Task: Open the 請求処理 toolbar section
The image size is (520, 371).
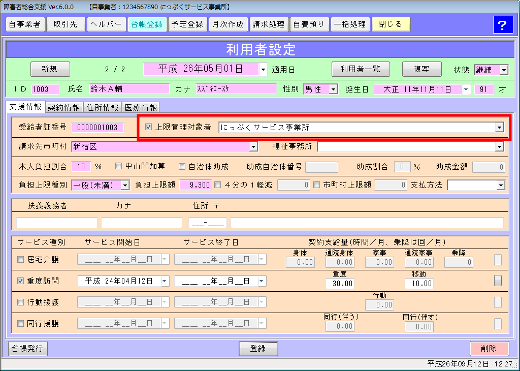Action: click(x=269, y=24)
